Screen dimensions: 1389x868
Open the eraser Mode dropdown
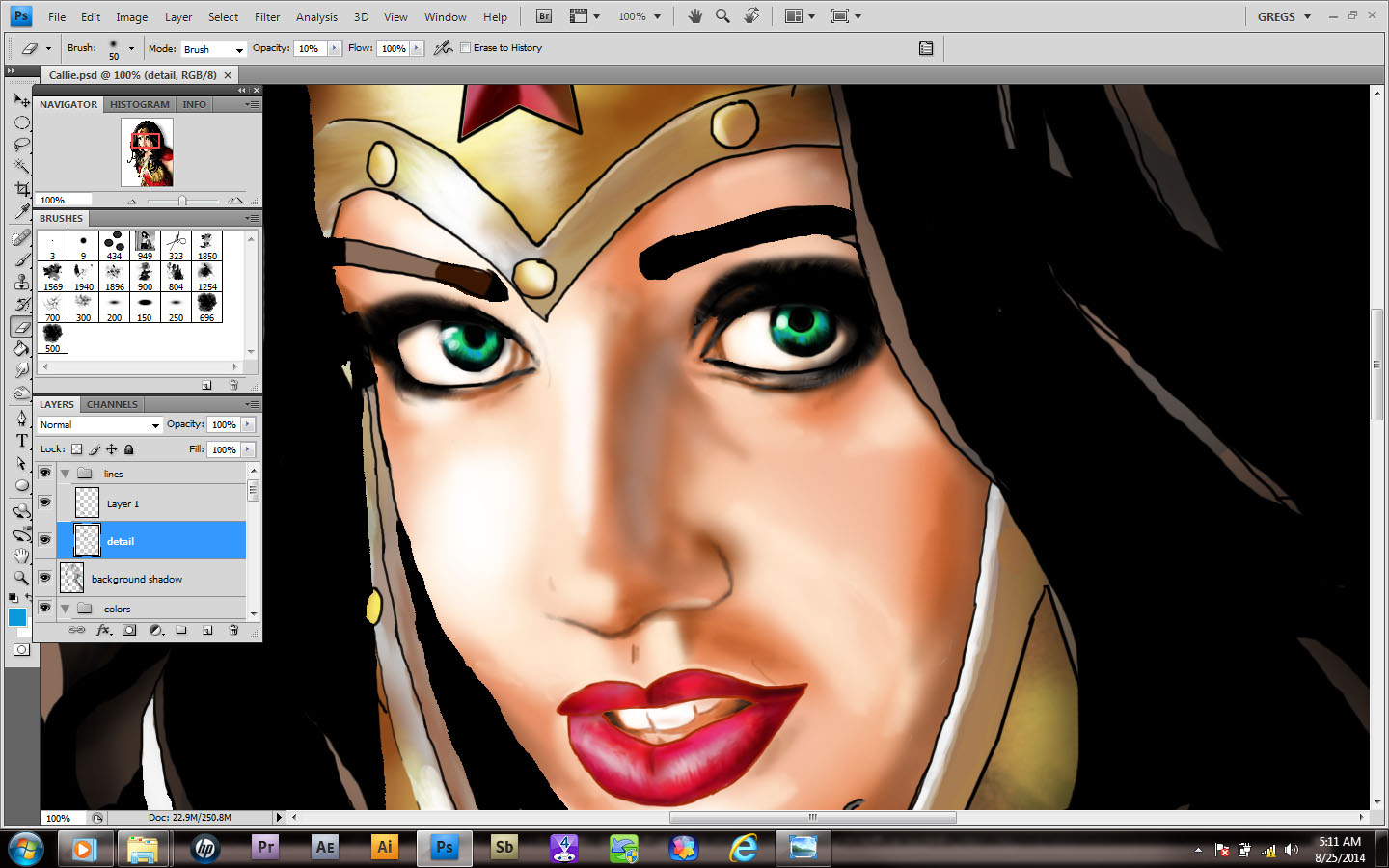tap(213, 49)
